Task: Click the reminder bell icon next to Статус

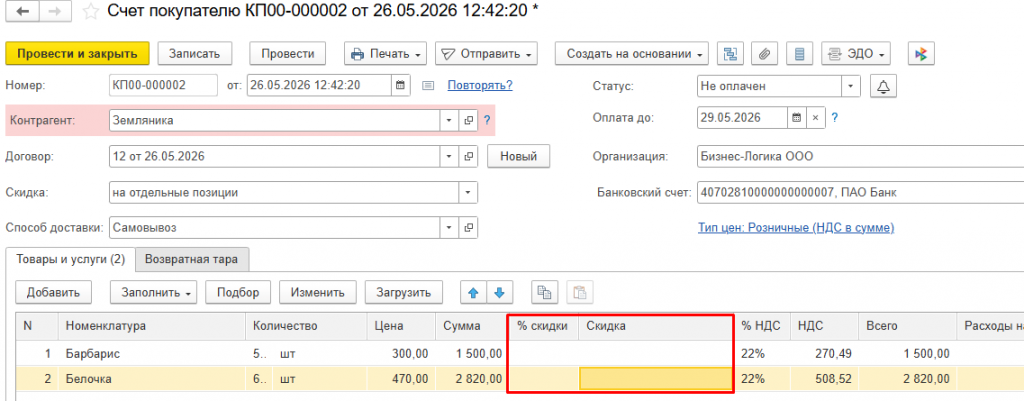Action: (884, 86)
